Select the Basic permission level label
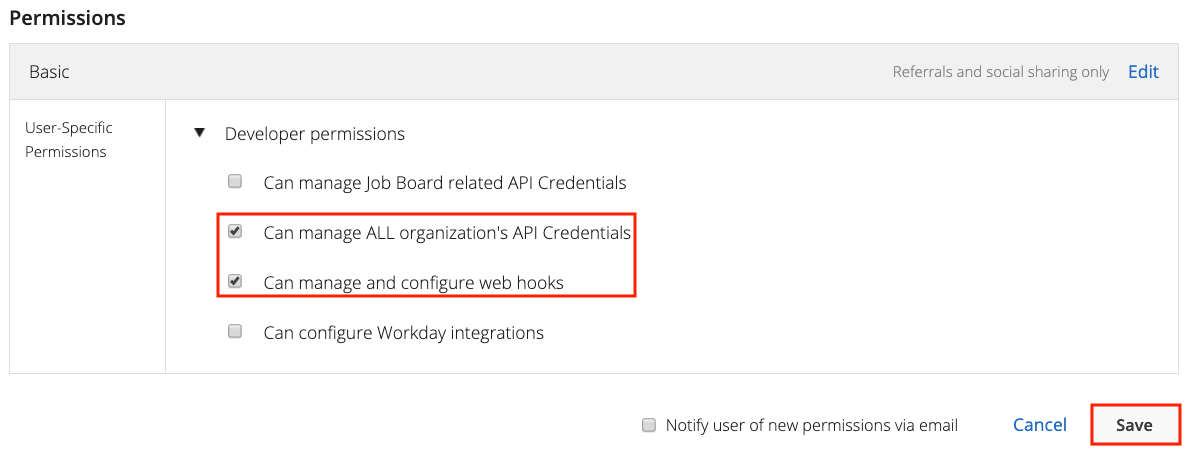Screen dimensions: 1188x453 (49, 72)
